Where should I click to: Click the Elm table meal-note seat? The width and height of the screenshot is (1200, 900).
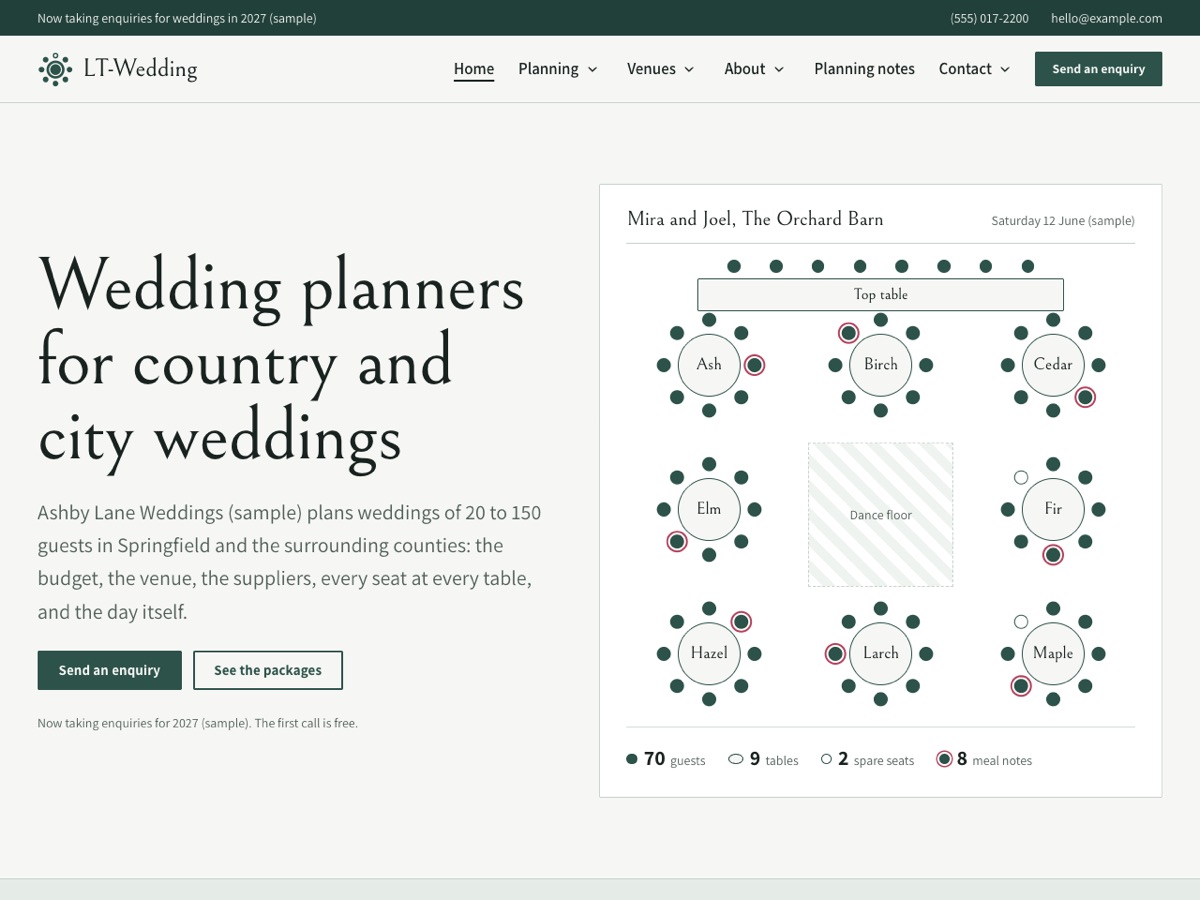click(677, 542)
